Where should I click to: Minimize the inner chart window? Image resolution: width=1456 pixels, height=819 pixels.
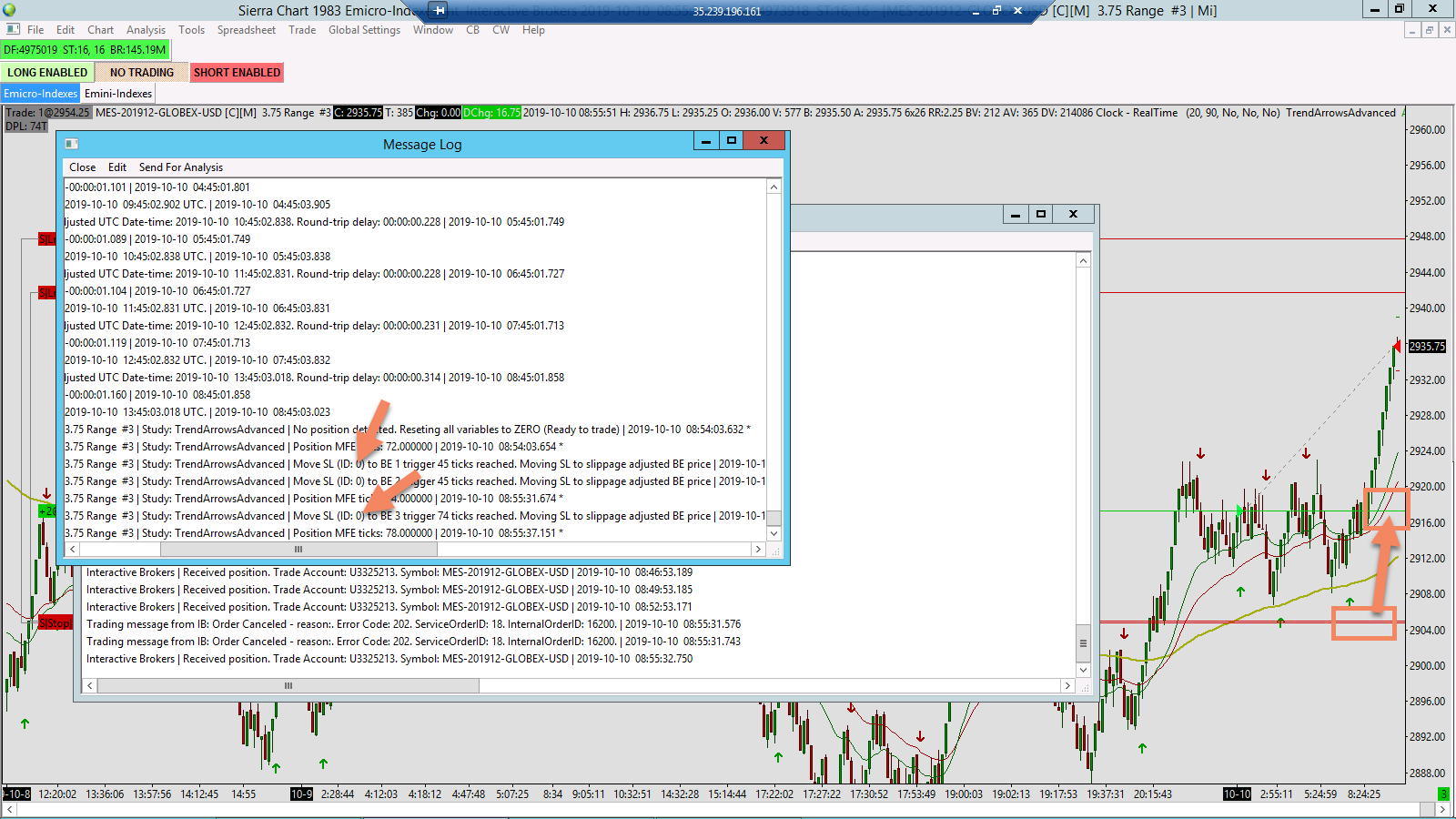[x=1412, y=30]
